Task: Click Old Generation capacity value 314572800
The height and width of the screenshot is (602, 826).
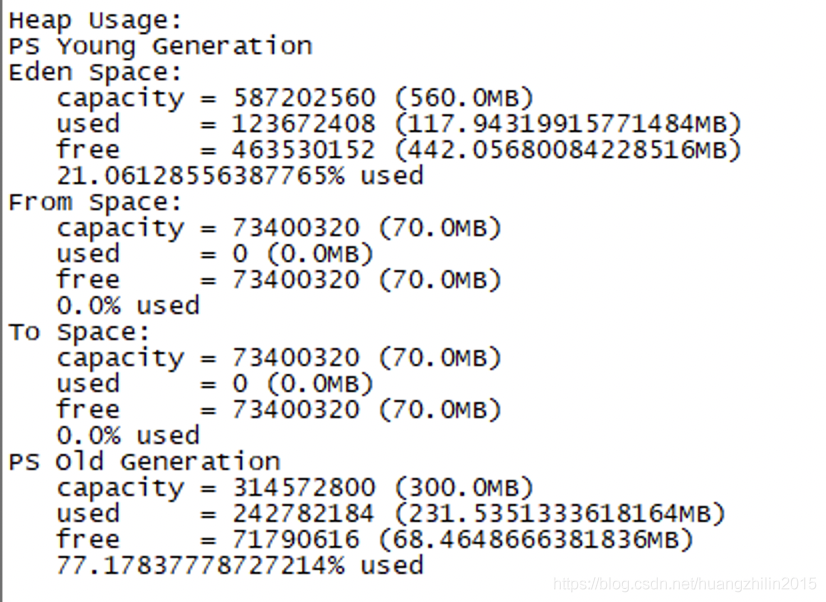Action: pos(304,488)
